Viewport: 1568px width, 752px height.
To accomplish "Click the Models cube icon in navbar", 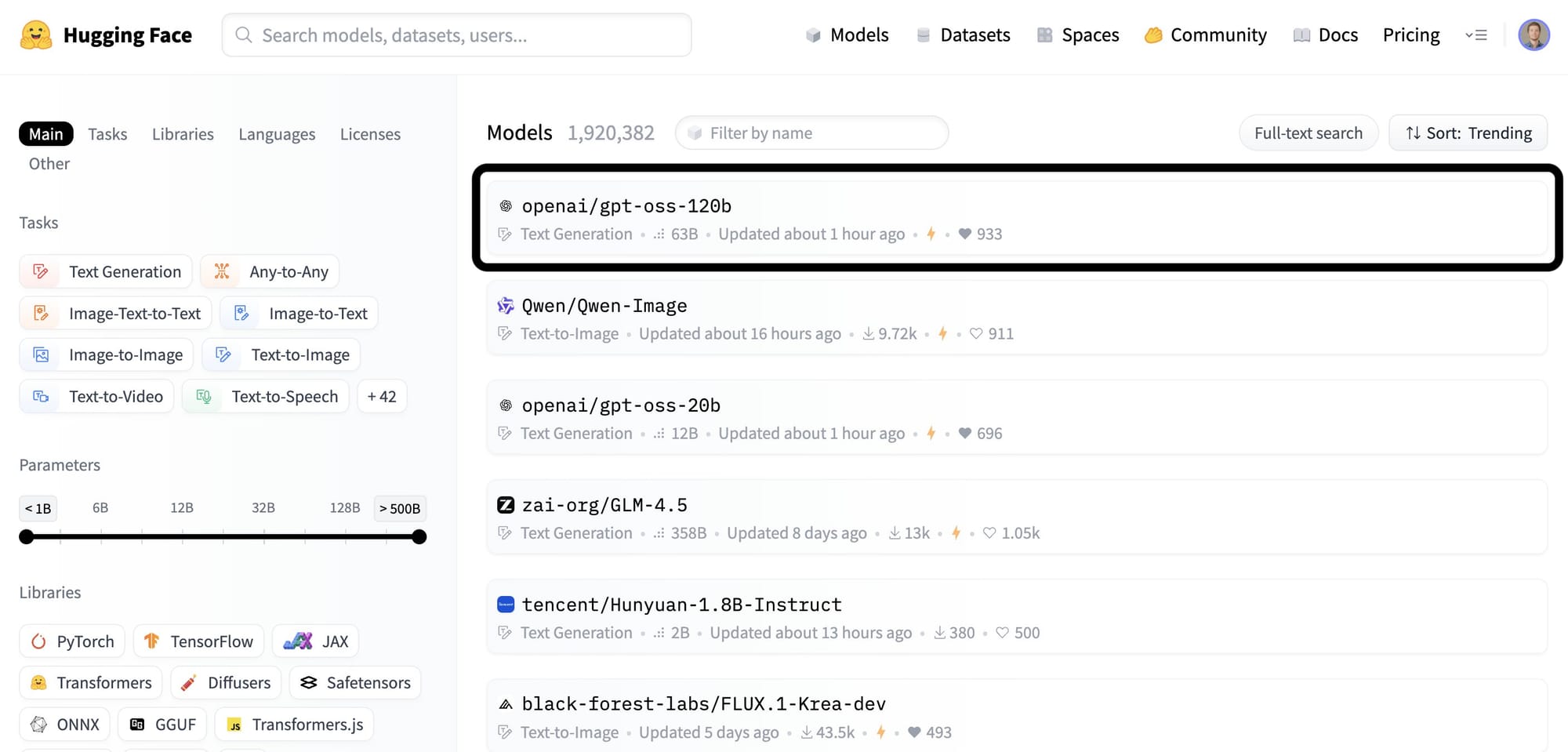I will click(813, 35).
